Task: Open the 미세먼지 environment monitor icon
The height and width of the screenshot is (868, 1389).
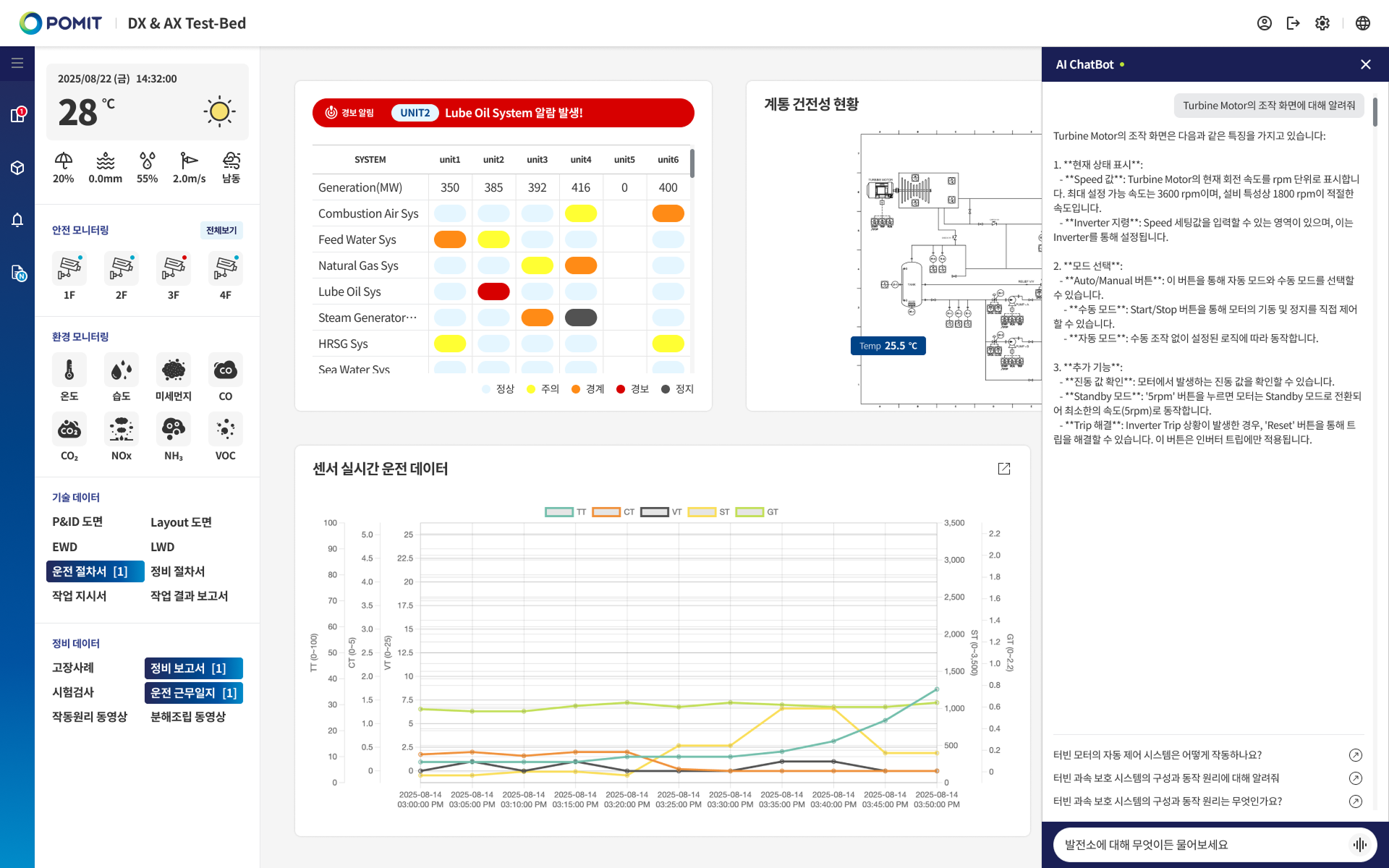Action: tap(174, 370)
